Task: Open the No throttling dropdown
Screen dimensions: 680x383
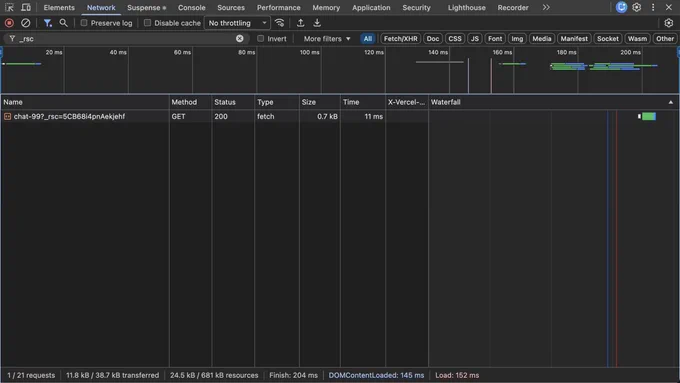Action: pyautogui.click(x=237, y=23)
